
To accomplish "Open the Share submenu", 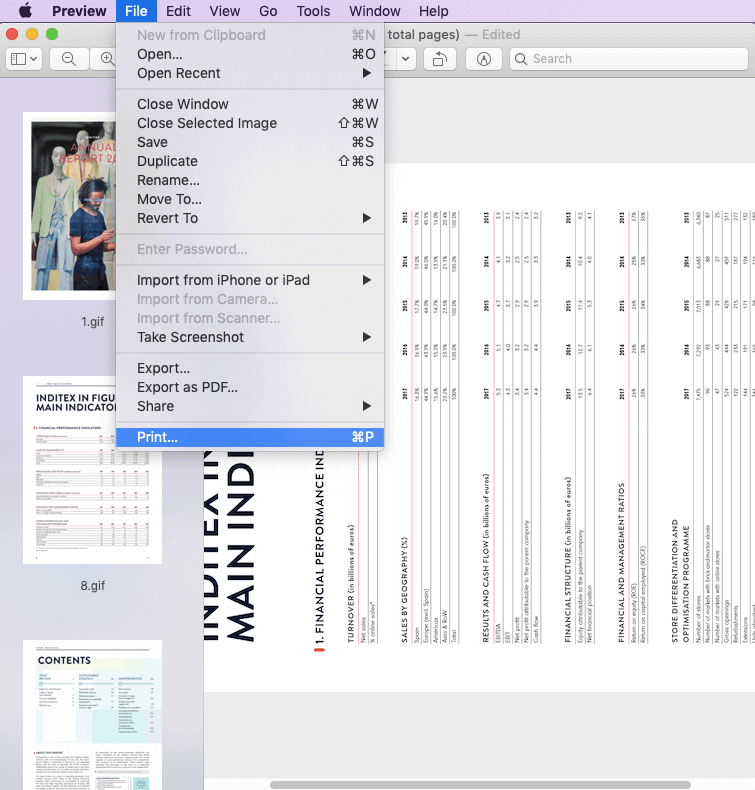I will click(366, 406).
